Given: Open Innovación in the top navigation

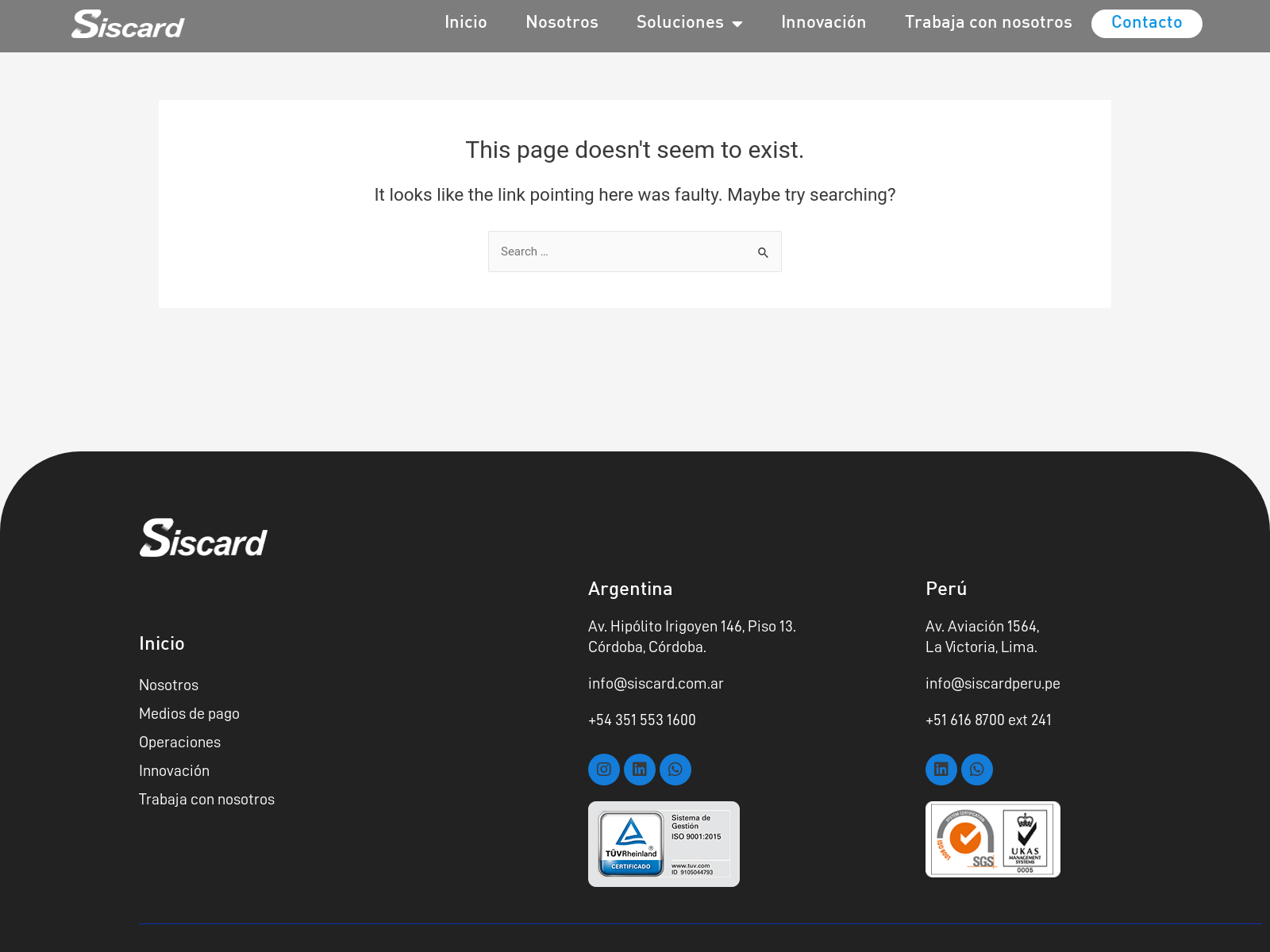Looking at the screenshot, I should point(824,22).
